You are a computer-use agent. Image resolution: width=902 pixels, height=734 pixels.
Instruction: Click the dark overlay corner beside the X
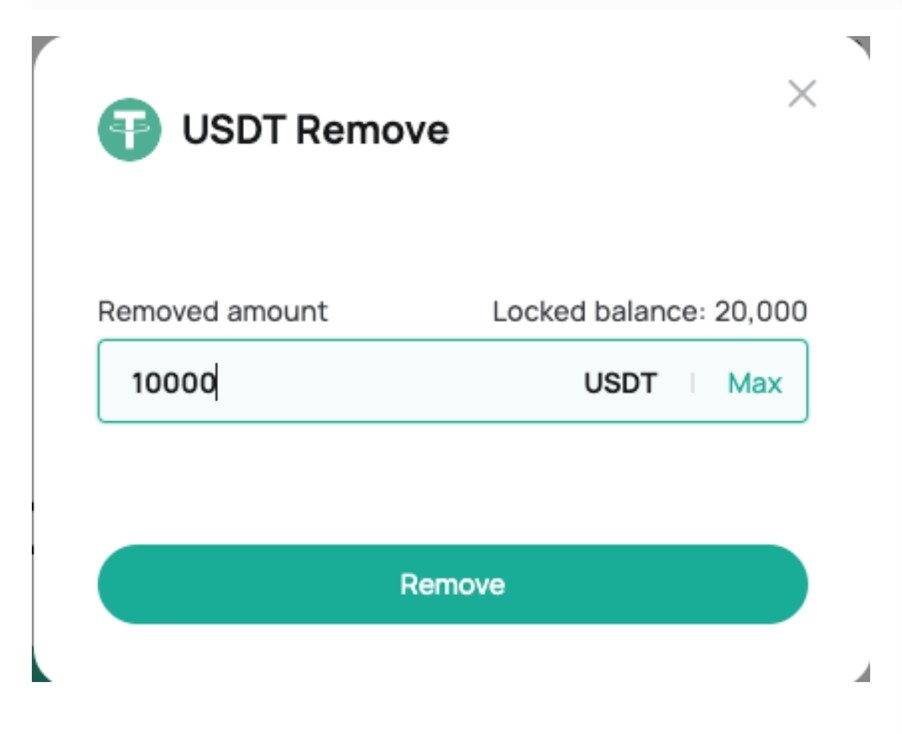coord(862,43)
